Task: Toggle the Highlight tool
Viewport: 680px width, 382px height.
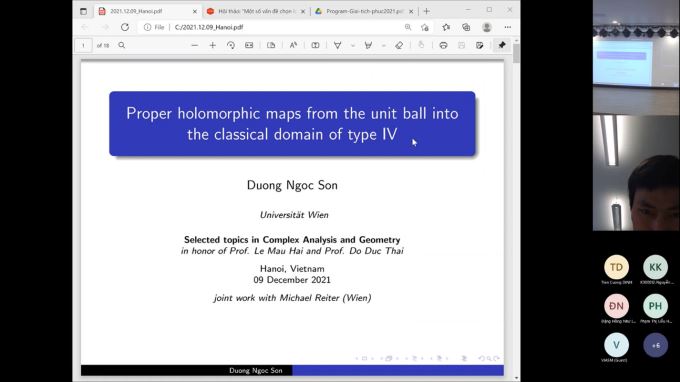Action: coord(368,45)
